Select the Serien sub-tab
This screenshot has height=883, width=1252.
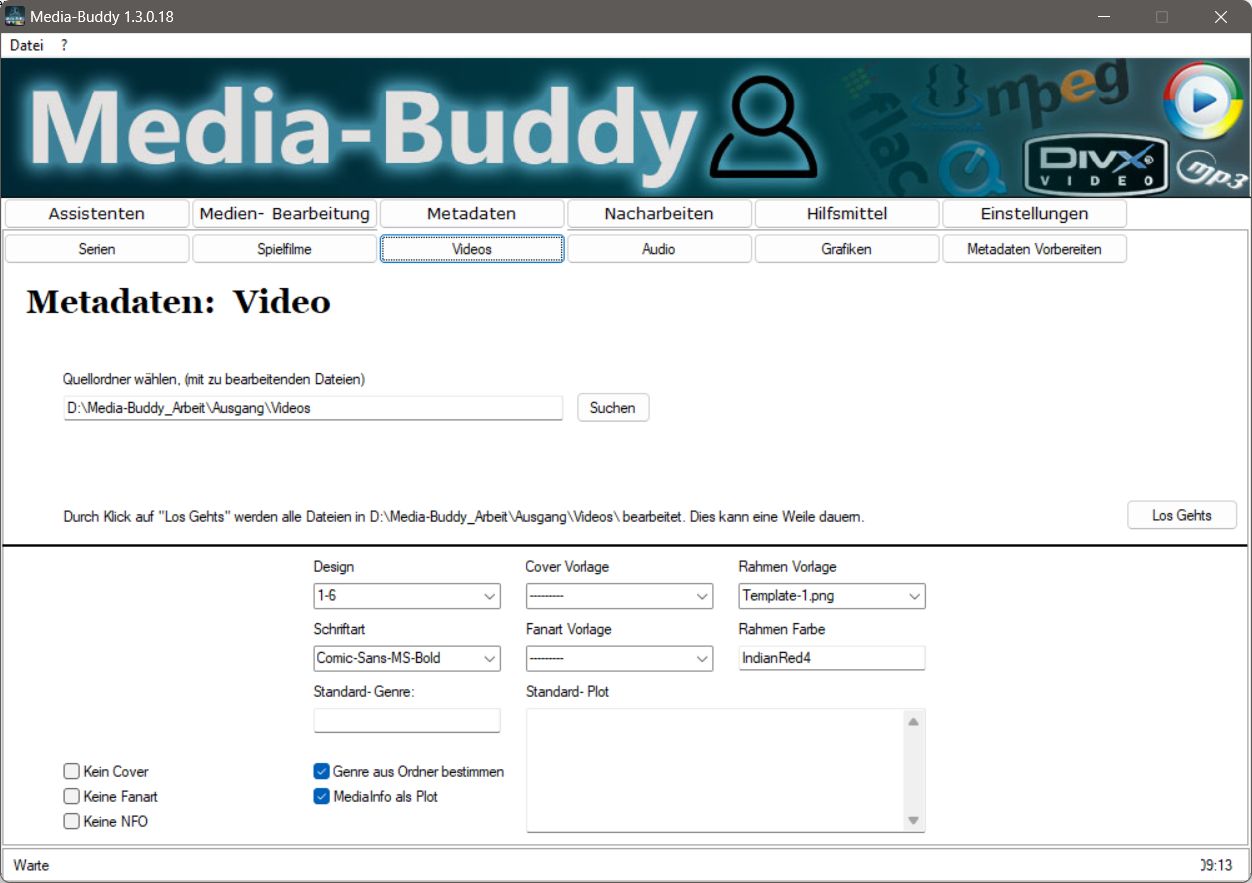click(x=97, y=249)
